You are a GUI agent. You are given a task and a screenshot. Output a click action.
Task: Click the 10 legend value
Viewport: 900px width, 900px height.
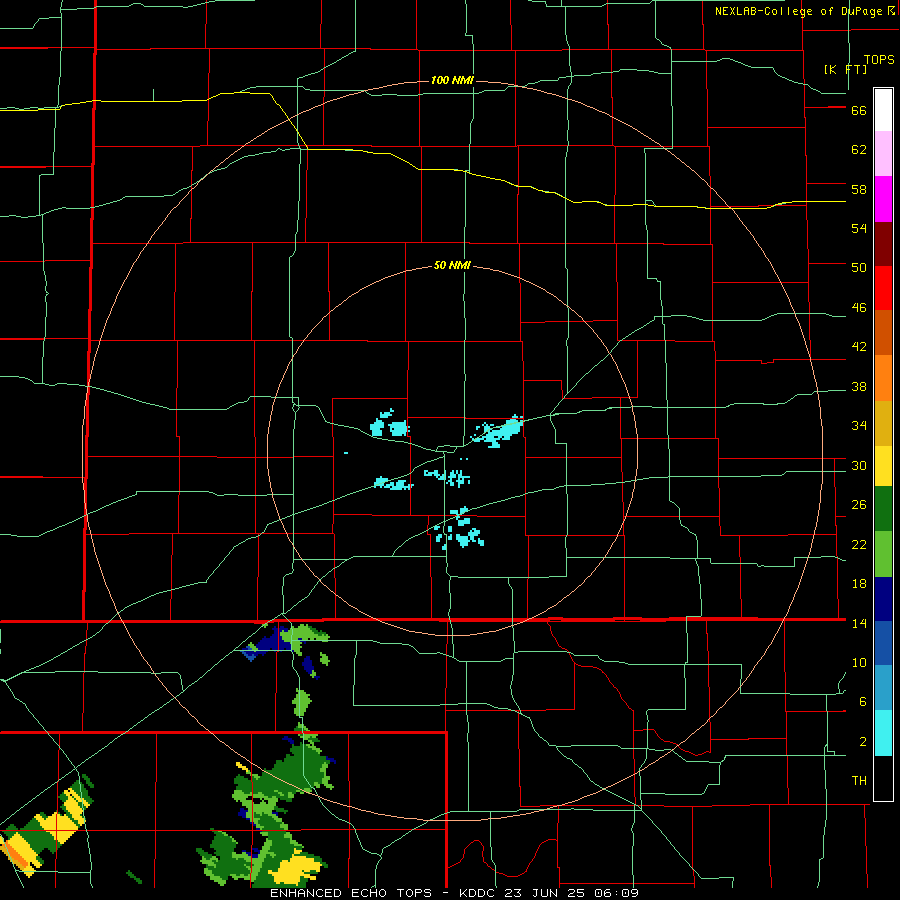(859, 663)
